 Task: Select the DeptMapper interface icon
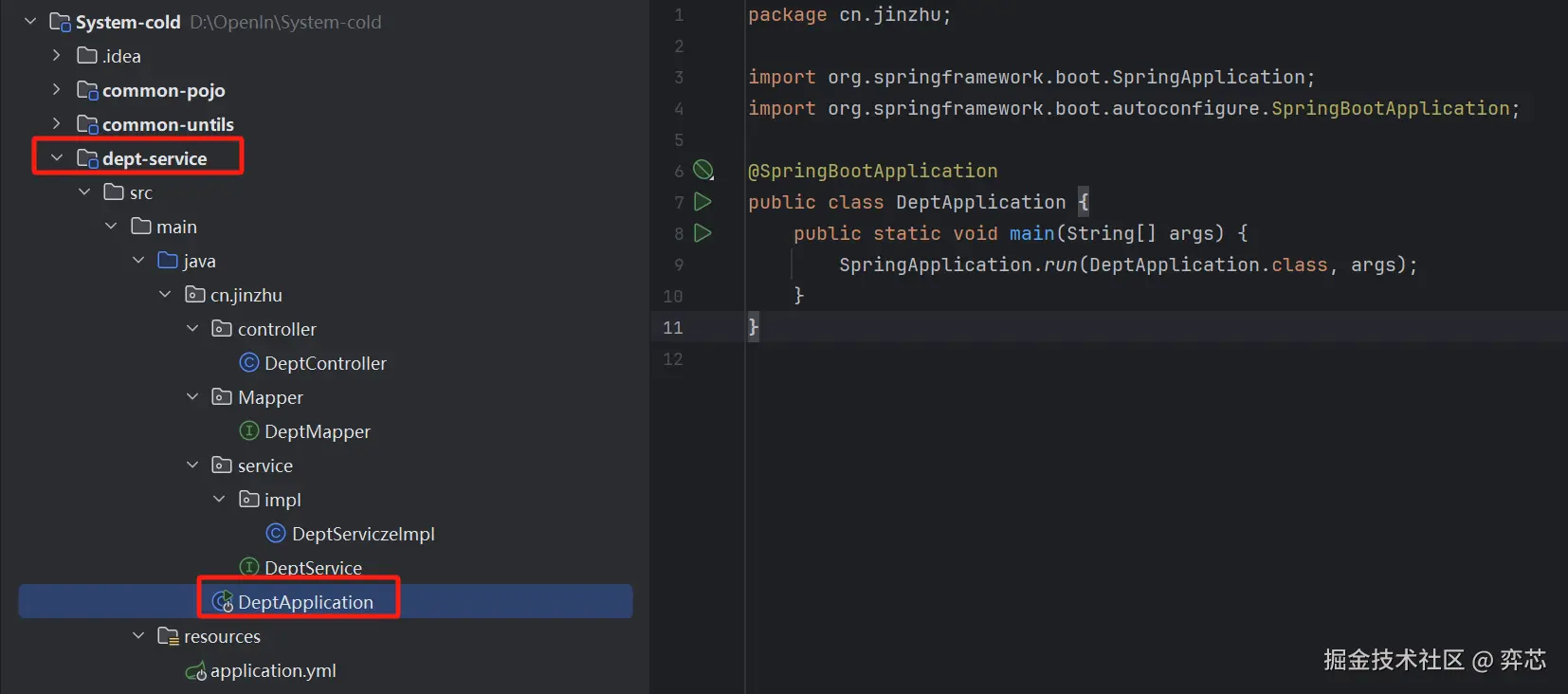249,431
